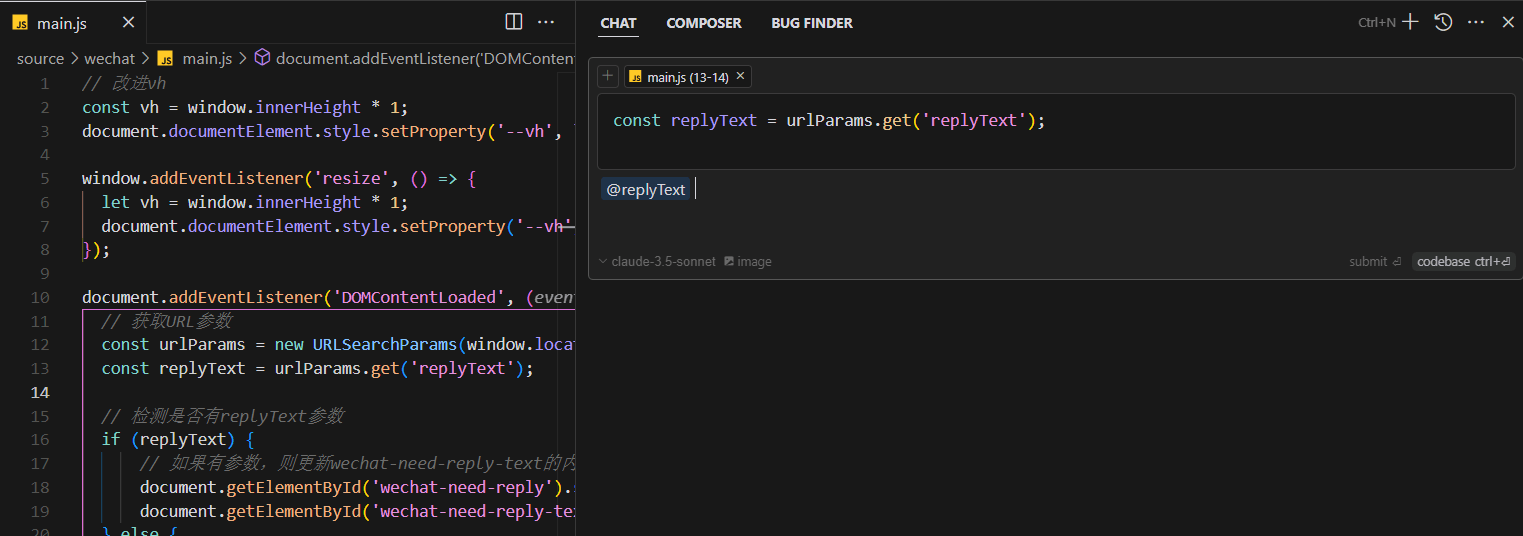
Task: Select the CHAT tab
Action: (618, 23)
